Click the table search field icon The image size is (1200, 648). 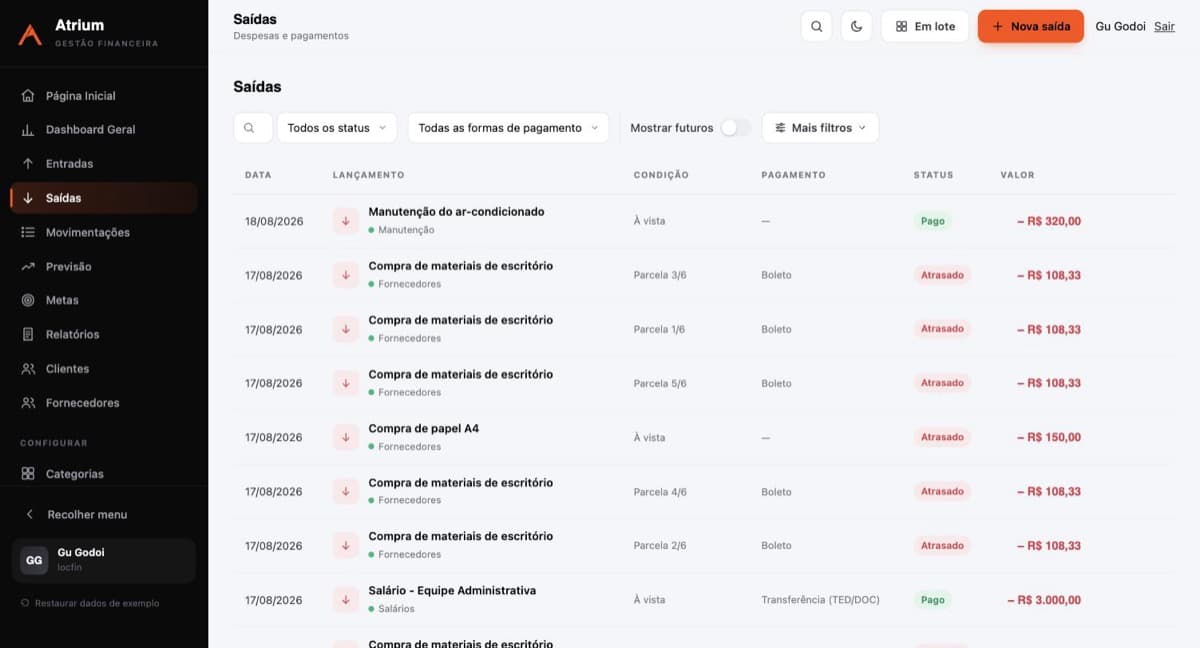(250, 128)
